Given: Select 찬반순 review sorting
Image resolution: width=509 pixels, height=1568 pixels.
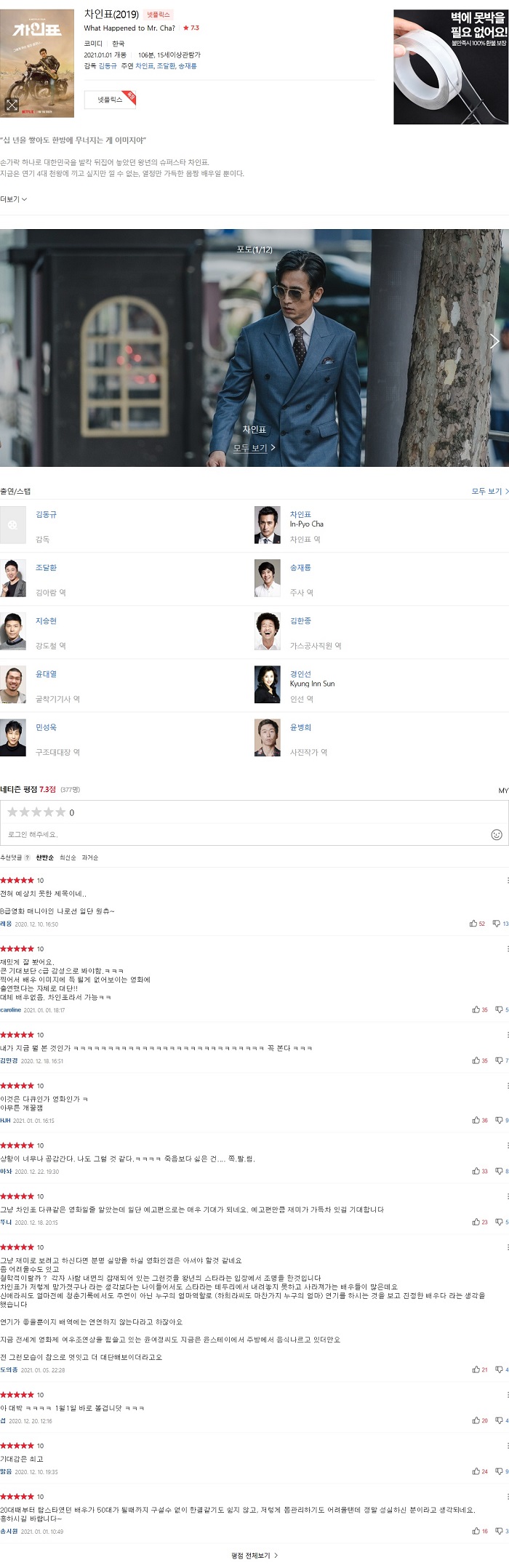Looking at the screenshot, I should (x=45, y=857).
